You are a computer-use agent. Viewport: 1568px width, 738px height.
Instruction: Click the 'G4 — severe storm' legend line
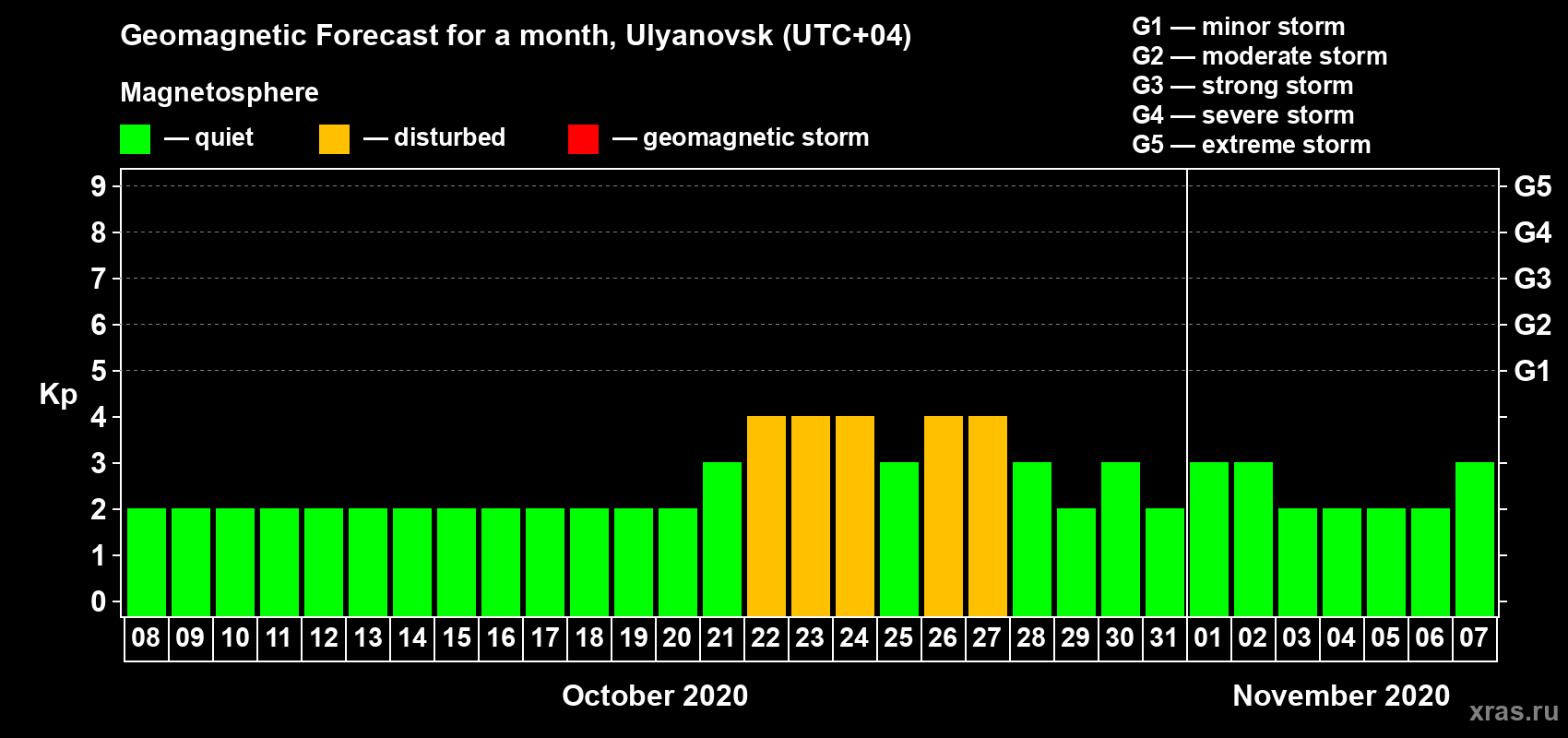point(1243,115)
